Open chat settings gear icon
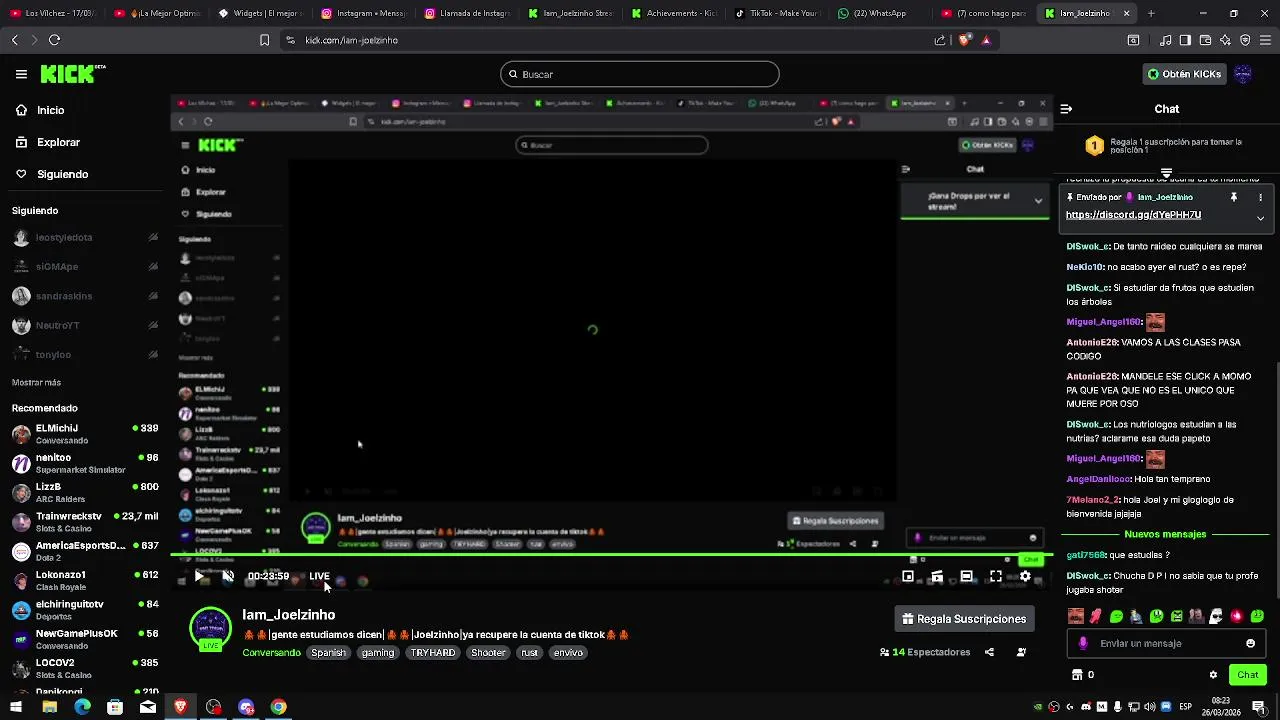Viewport: 1280px width, 720px height. (1213, 675)
